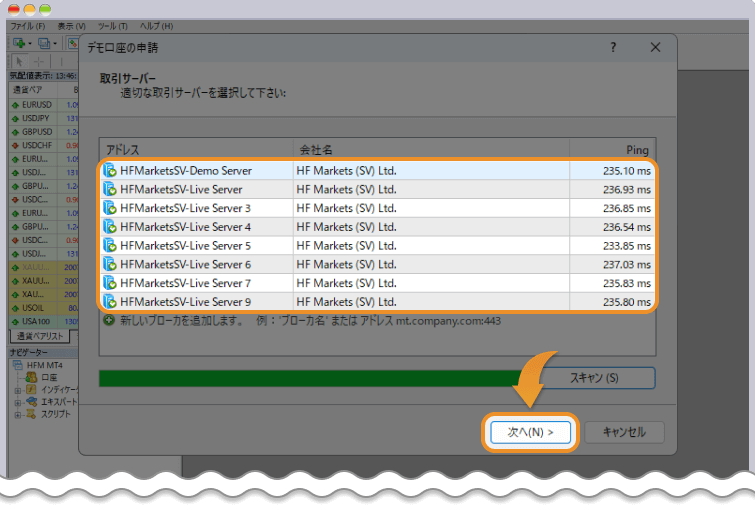Click the キャンセル button
Screen dimensions: 755x508
pos(624,432)
